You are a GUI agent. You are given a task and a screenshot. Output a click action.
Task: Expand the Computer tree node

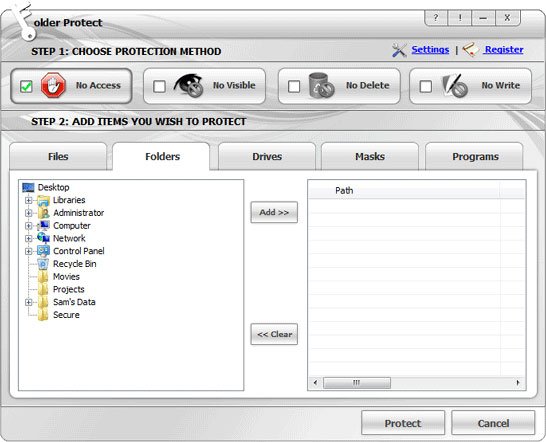29,226
